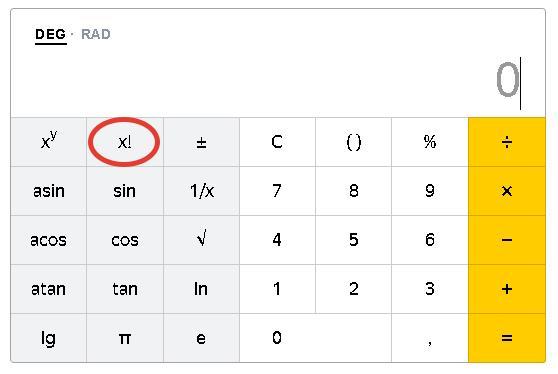This screenshot has height=374, width=558.
Task: Click the parentheses key
Action: [353, 142]
